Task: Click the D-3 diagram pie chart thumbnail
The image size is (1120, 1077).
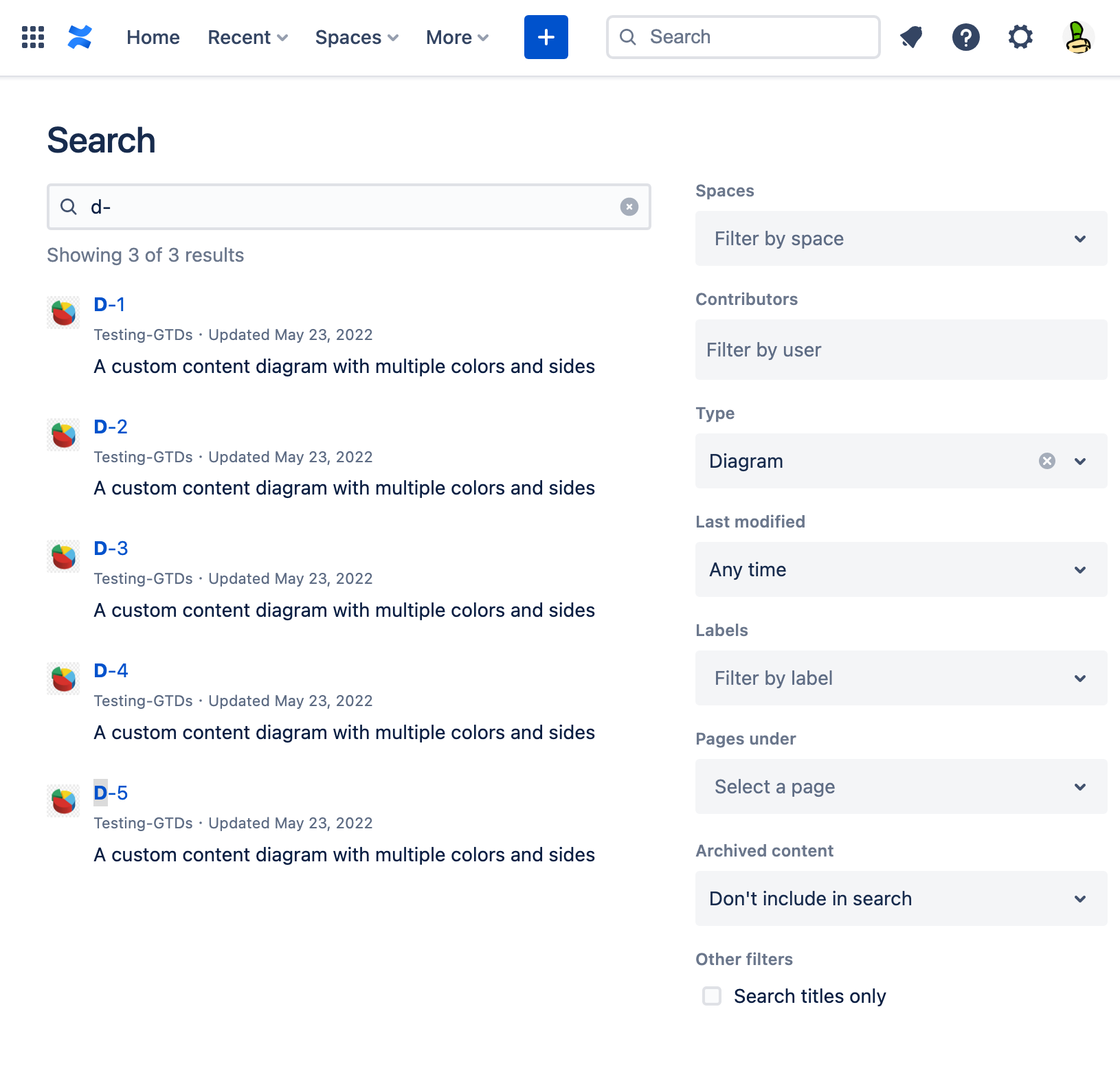Action: 63,556
